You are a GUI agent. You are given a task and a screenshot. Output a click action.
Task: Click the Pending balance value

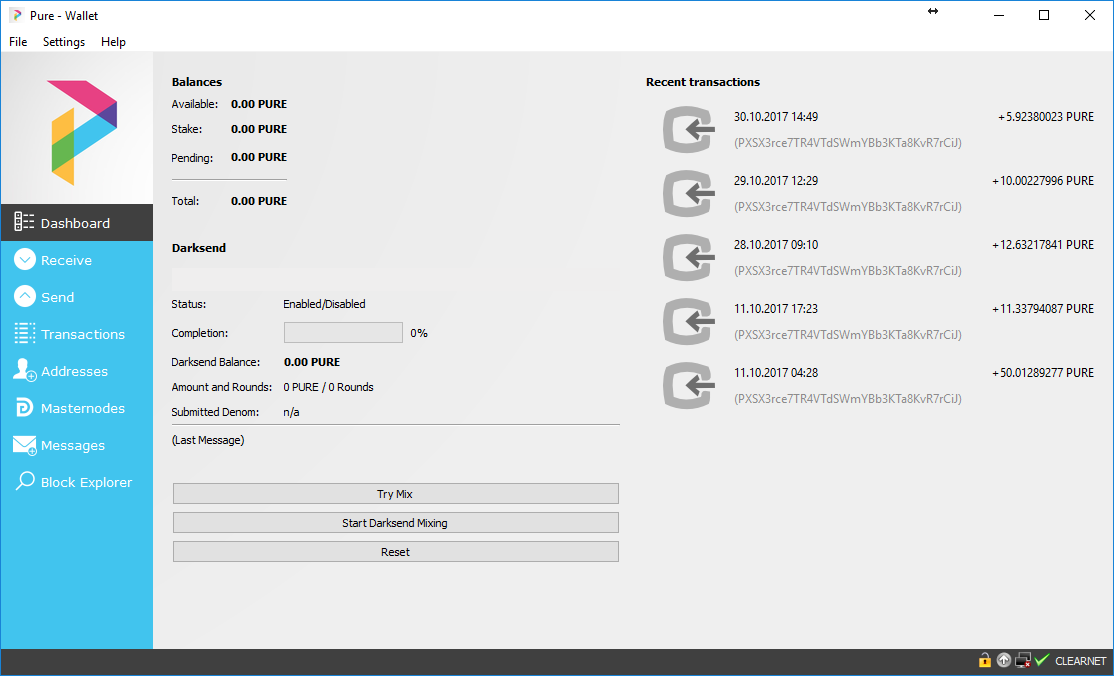click(x=259, y=157)
